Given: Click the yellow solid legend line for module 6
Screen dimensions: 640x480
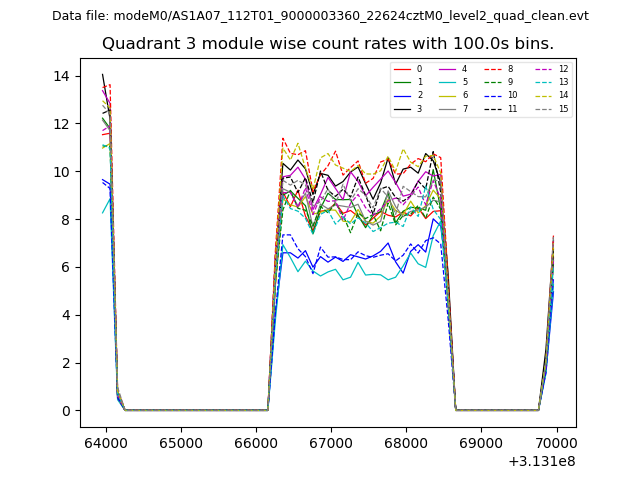Looking at the screenshot, I should coord(449,95).
